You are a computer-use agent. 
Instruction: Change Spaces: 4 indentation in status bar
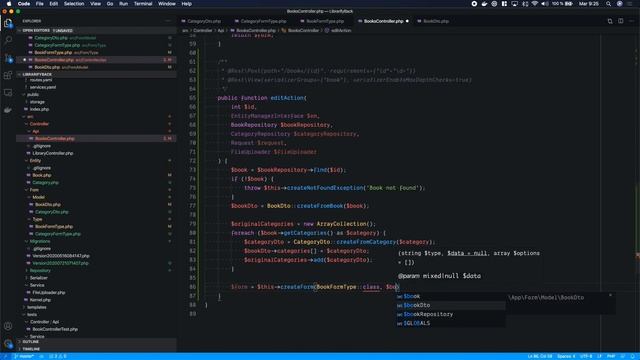pos(566,356)
